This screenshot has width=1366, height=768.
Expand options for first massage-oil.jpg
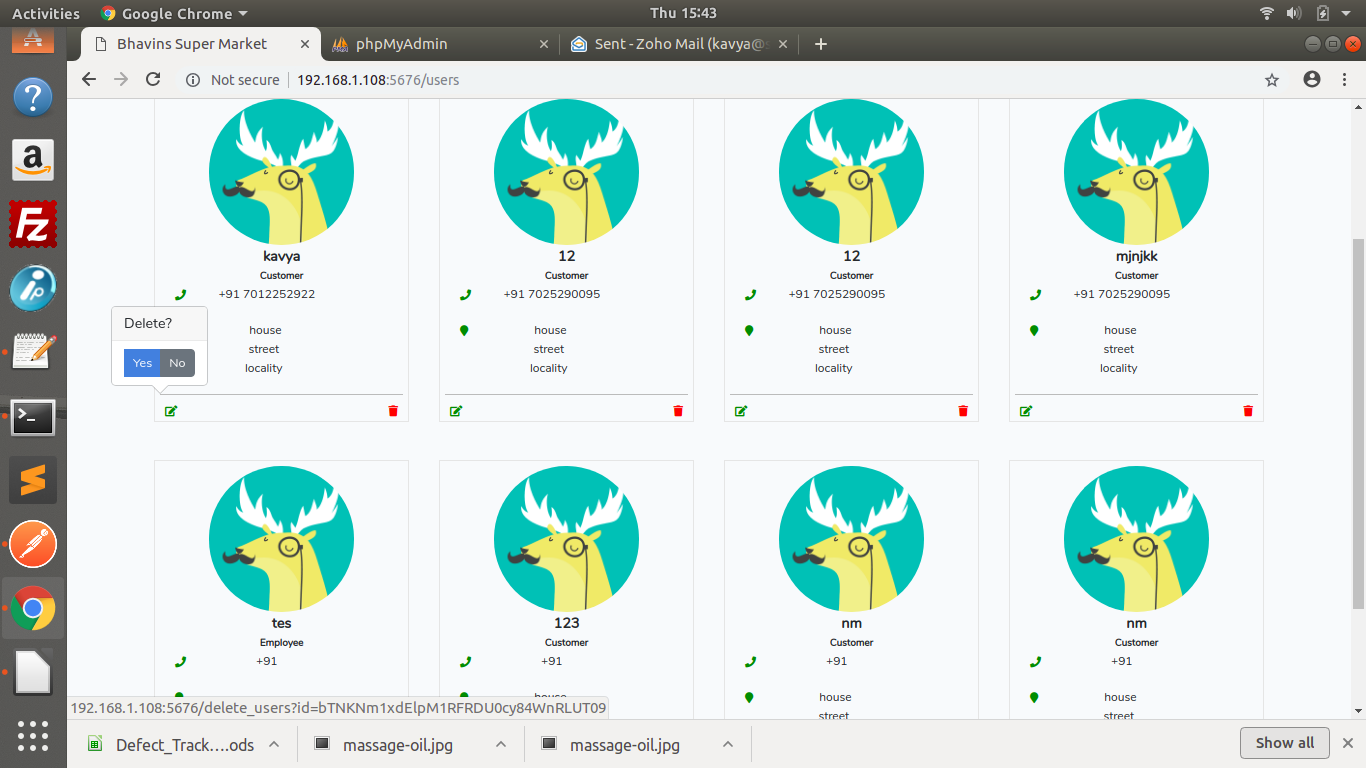(x=501, y=744)
